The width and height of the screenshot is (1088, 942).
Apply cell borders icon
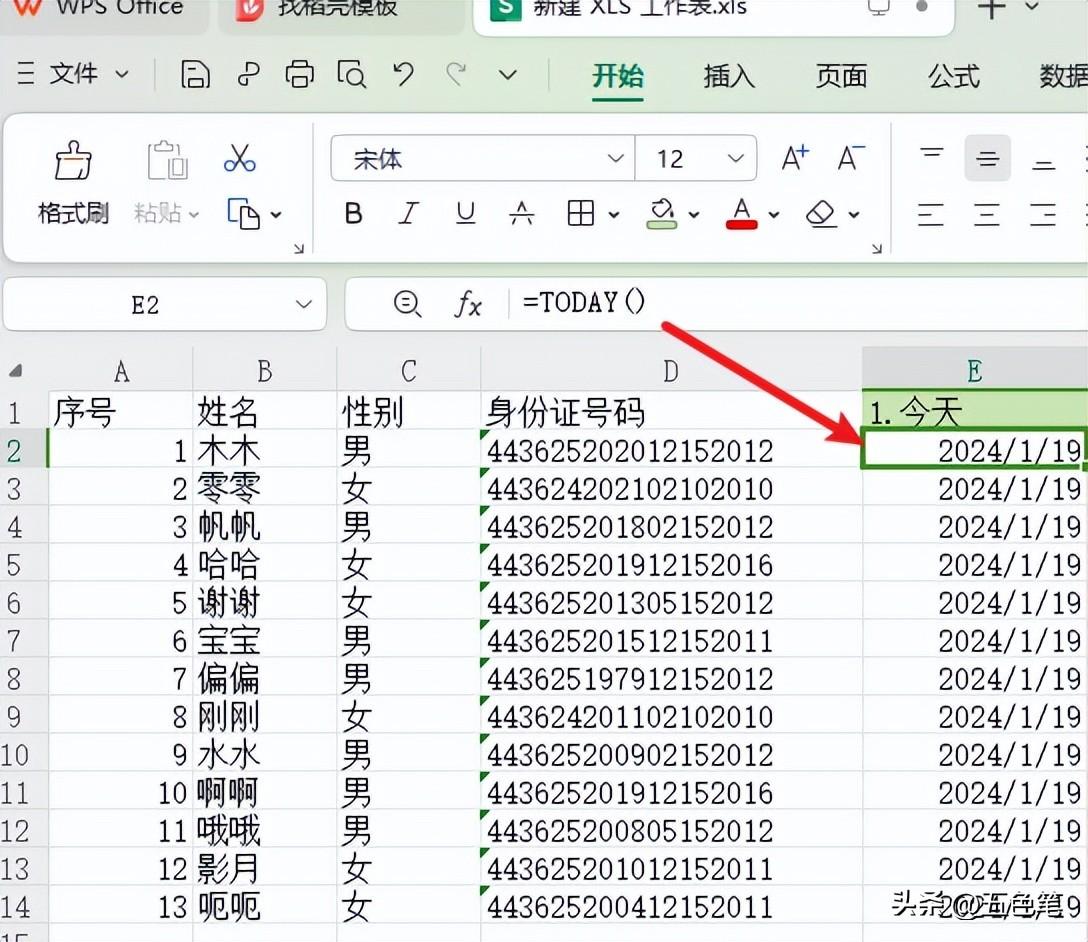pyautogui.click(x=580, y=214)
